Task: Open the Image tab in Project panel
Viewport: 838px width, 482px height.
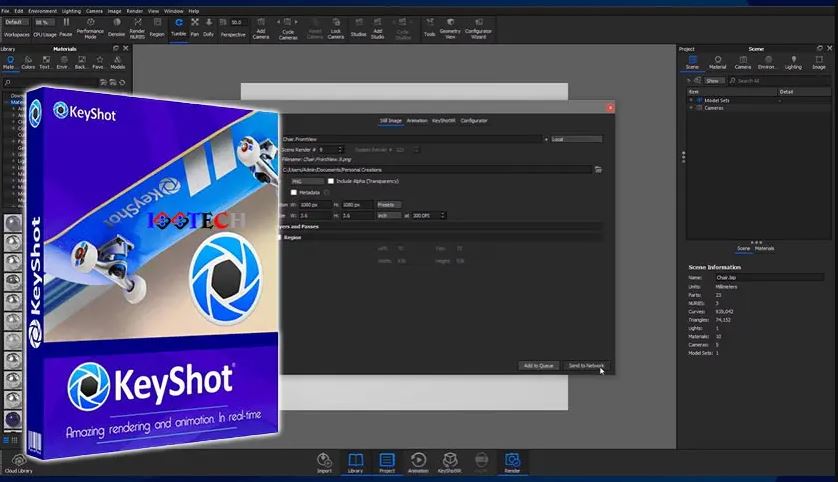Action: pyautogui.click(x=819, y=63)
